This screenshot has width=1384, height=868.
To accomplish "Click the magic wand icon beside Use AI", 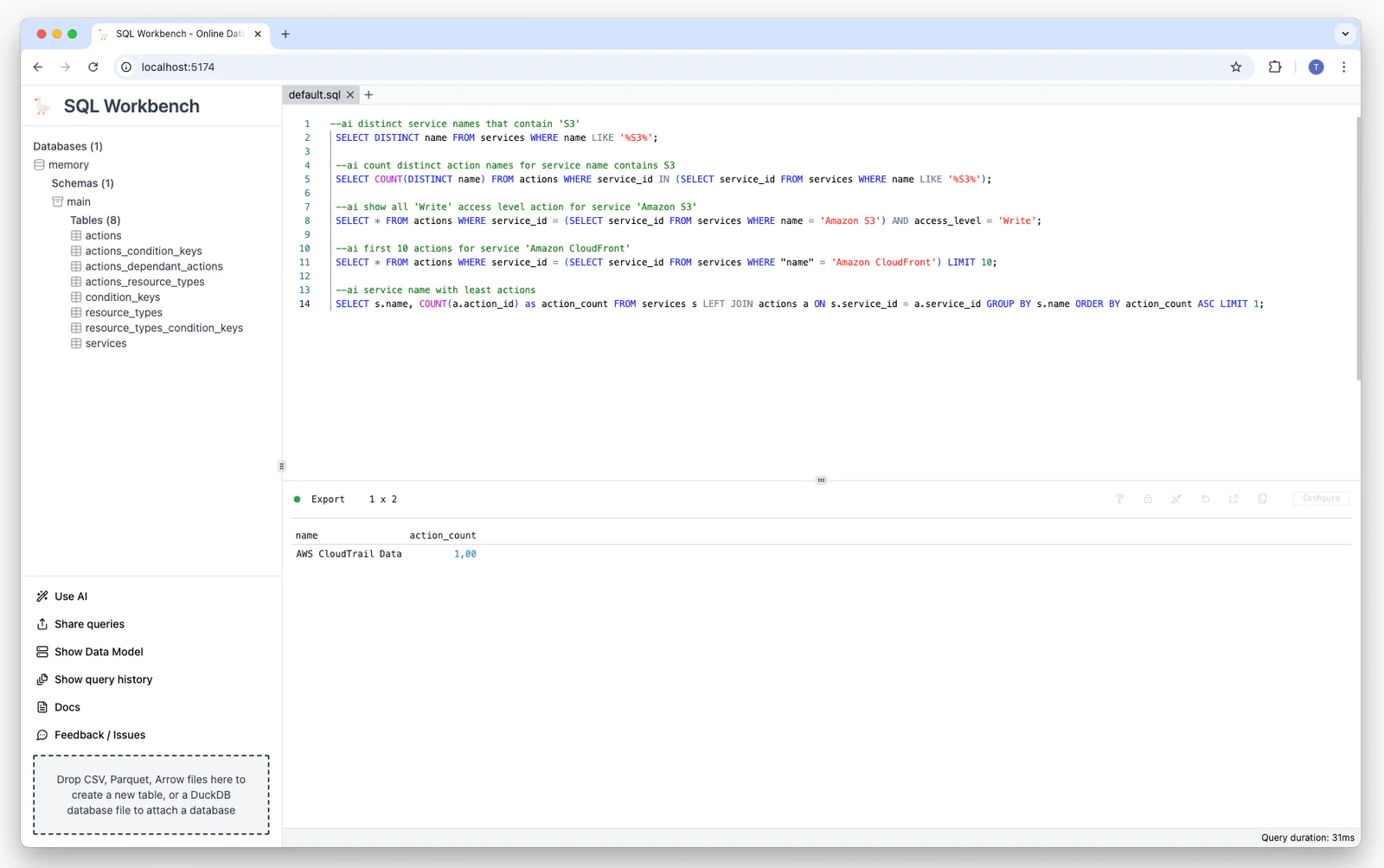I will [42, 597].
